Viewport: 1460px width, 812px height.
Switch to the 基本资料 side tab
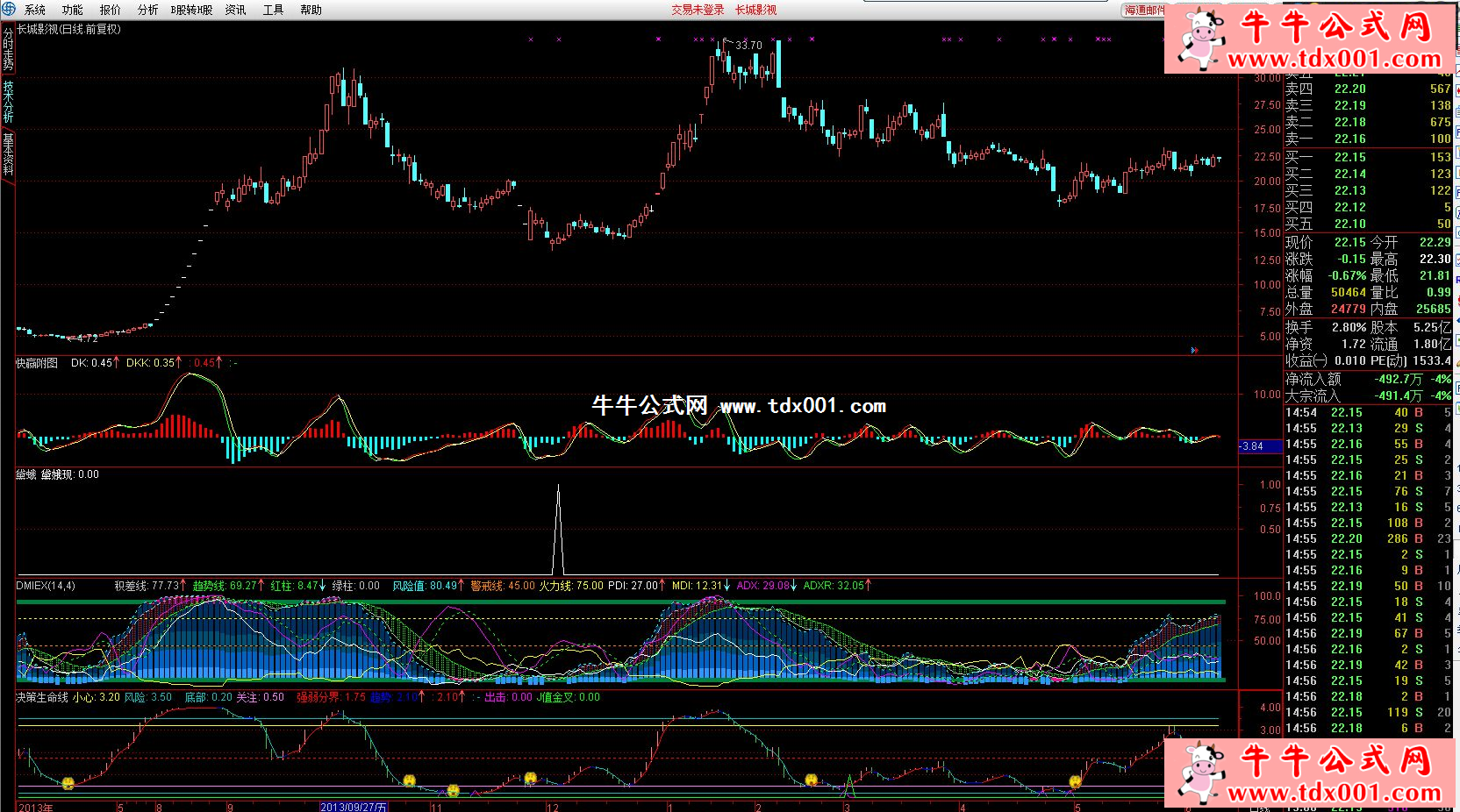click(8, 154)
